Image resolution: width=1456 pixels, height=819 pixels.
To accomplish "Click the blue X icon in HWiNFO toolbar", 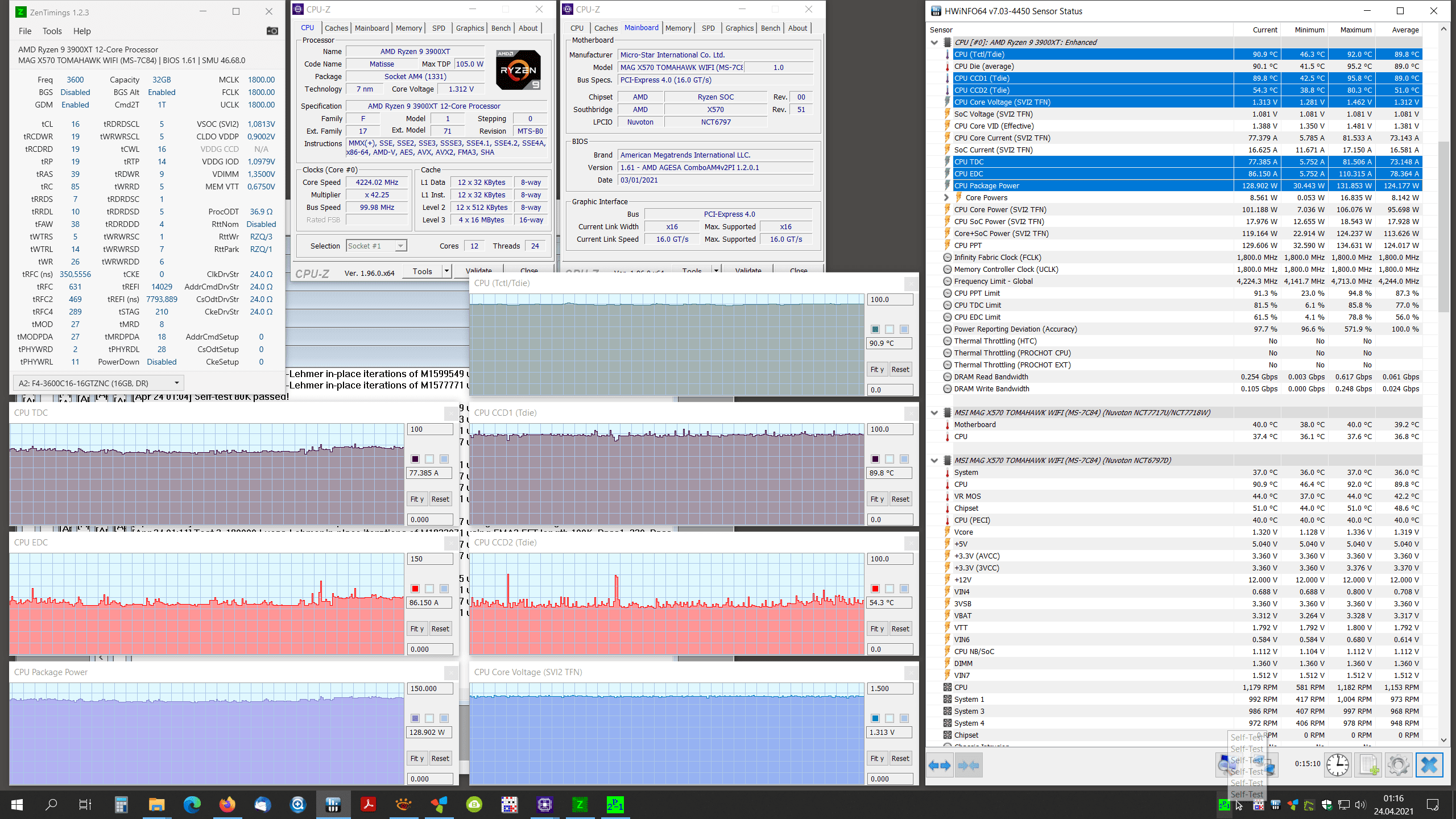I will 1429,765.
